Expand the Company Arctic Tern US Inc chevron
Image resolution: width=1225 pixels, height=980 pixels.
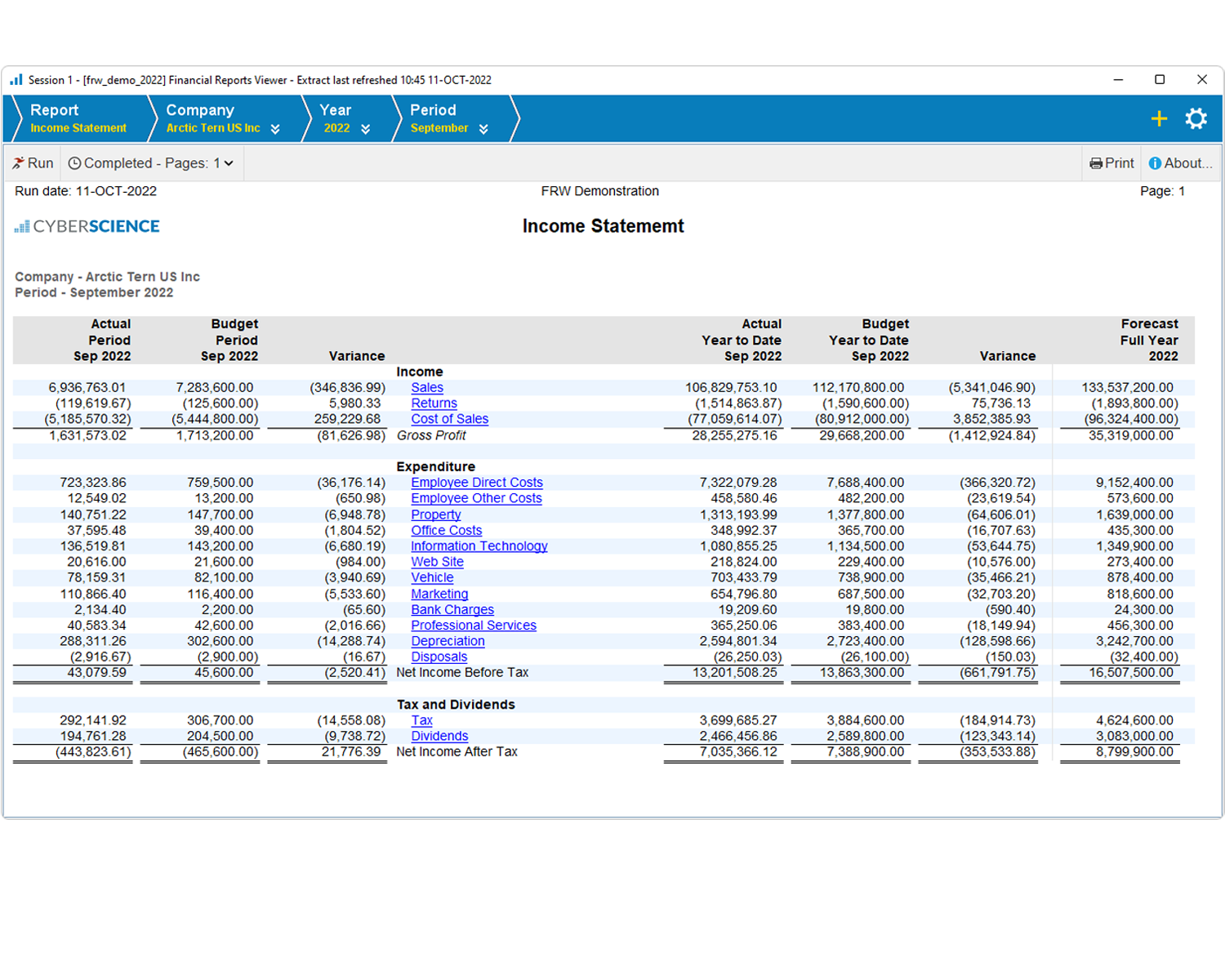(276, 128)
